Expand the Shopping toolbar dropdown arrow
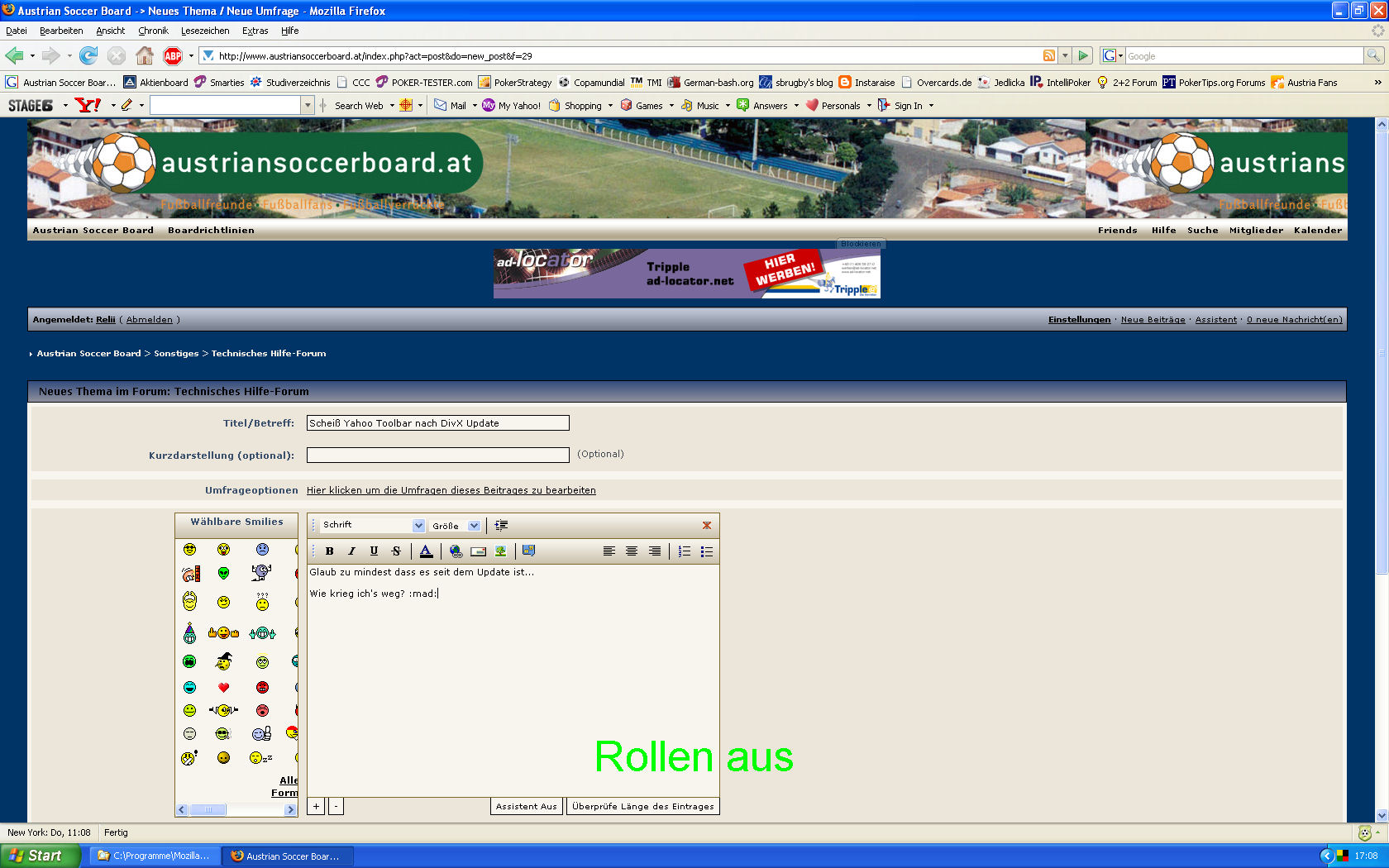 610,106
